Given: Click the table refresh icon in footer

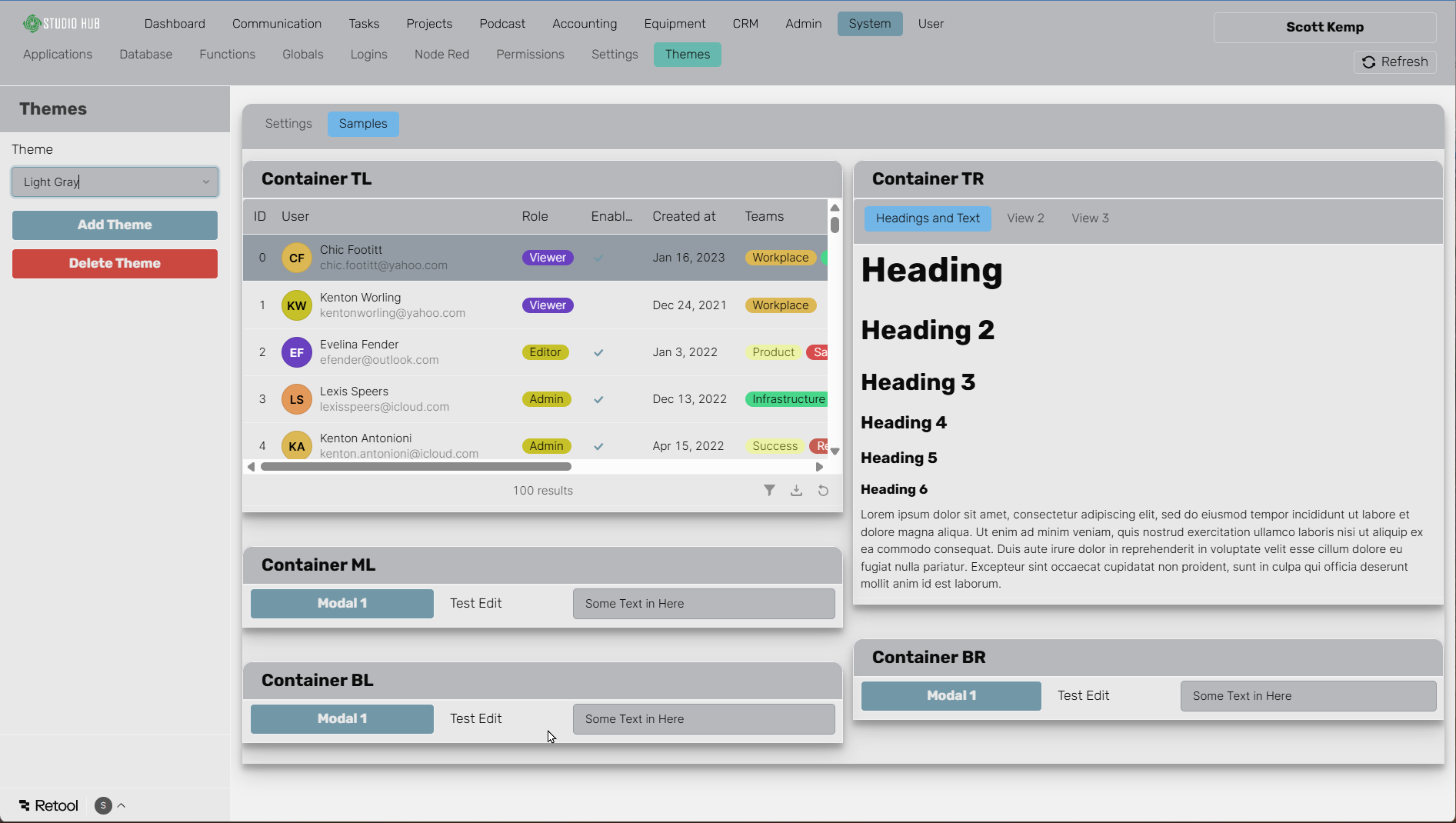Looking at the screenshot, I should pos(823,491).
